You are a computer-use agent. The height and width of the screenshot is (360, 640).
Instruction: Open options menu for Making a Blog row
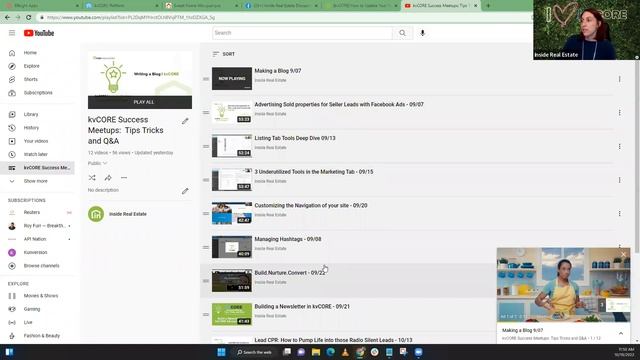(x=620, y=79)
